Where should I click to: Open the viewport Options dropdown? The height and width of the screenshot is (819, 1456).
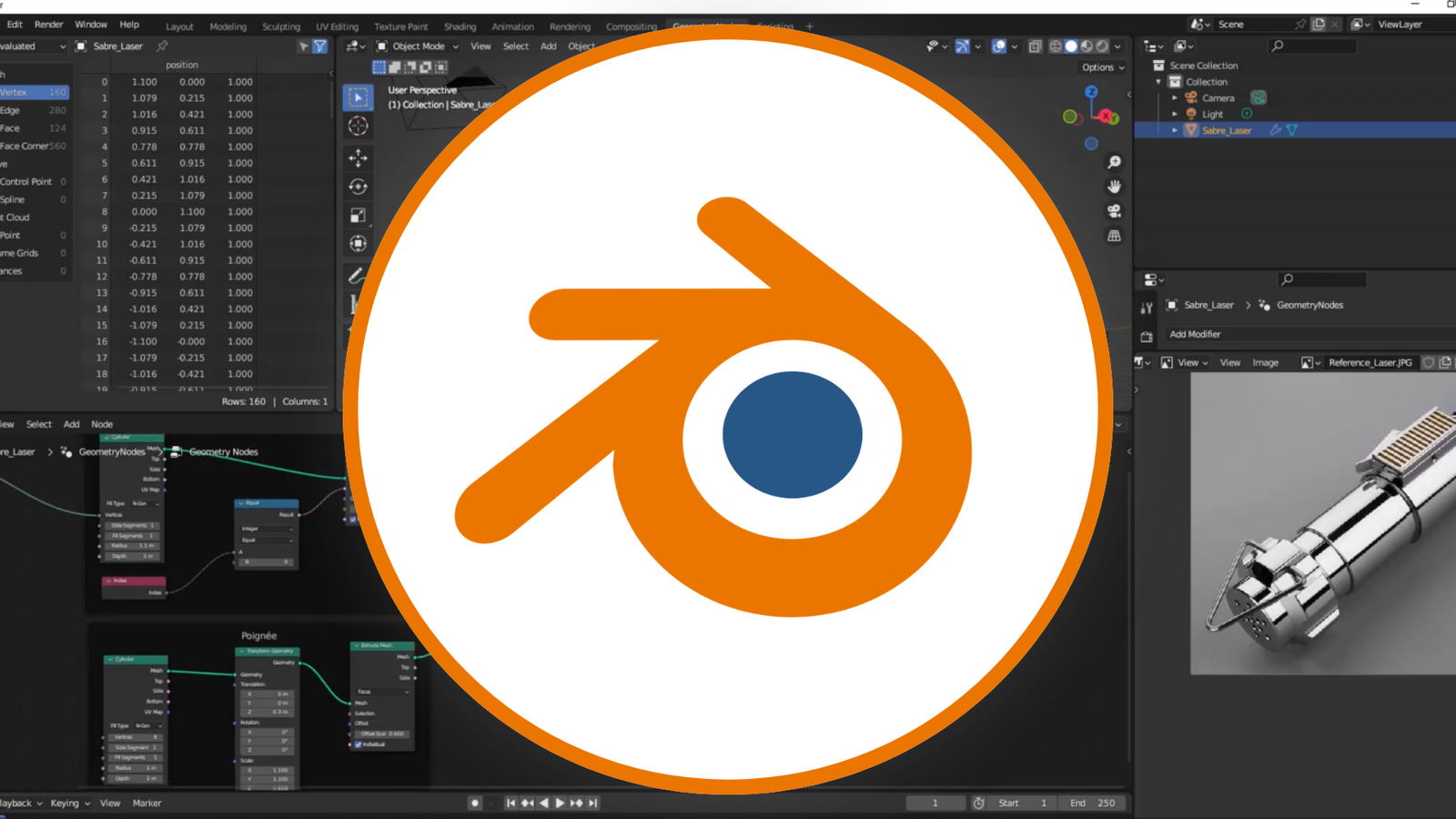[1103, 67]
